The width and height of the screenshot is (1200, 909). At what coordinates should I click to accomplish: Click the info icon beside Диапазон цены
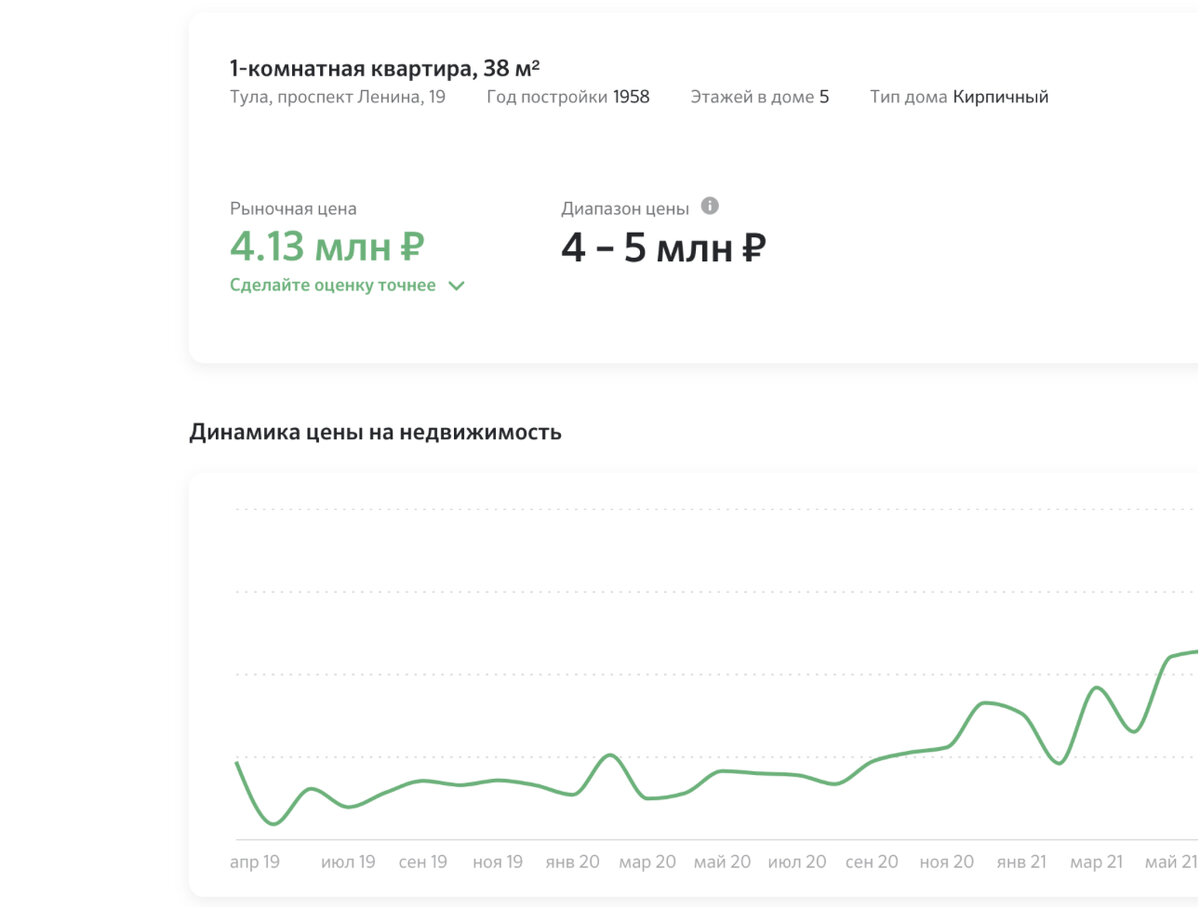(x=710, y=206)
